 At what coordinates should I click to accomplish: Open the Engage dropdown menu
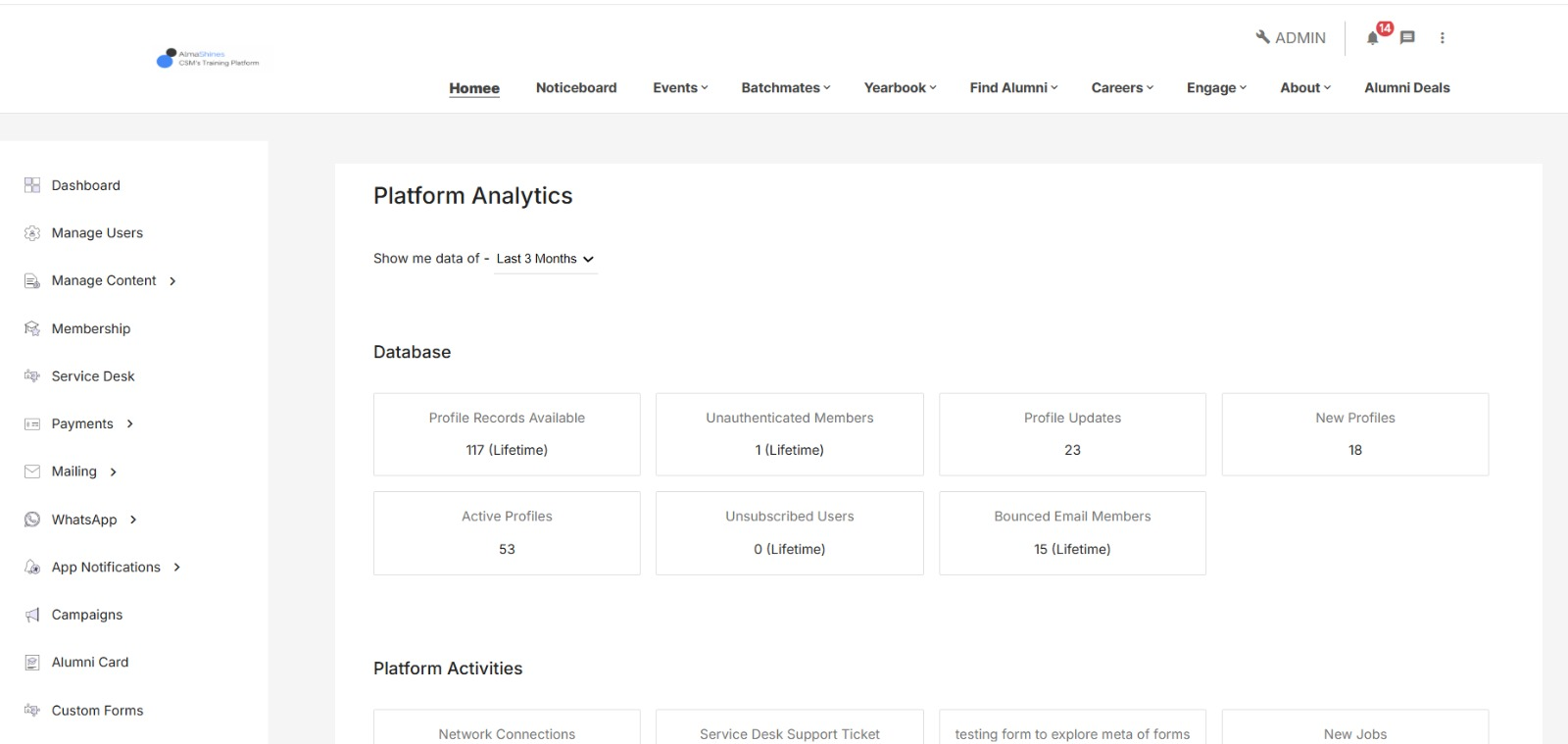[x=1216, y=87]
